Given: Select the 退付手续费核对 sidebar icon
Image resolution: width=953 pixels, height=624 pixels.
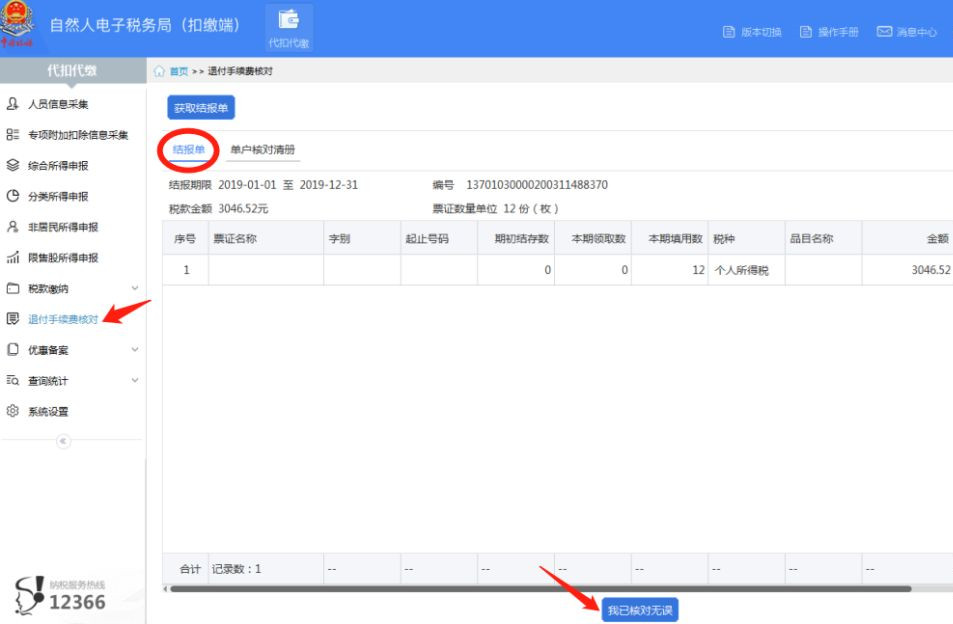Looking at the screenshot, I should (12, 319).
